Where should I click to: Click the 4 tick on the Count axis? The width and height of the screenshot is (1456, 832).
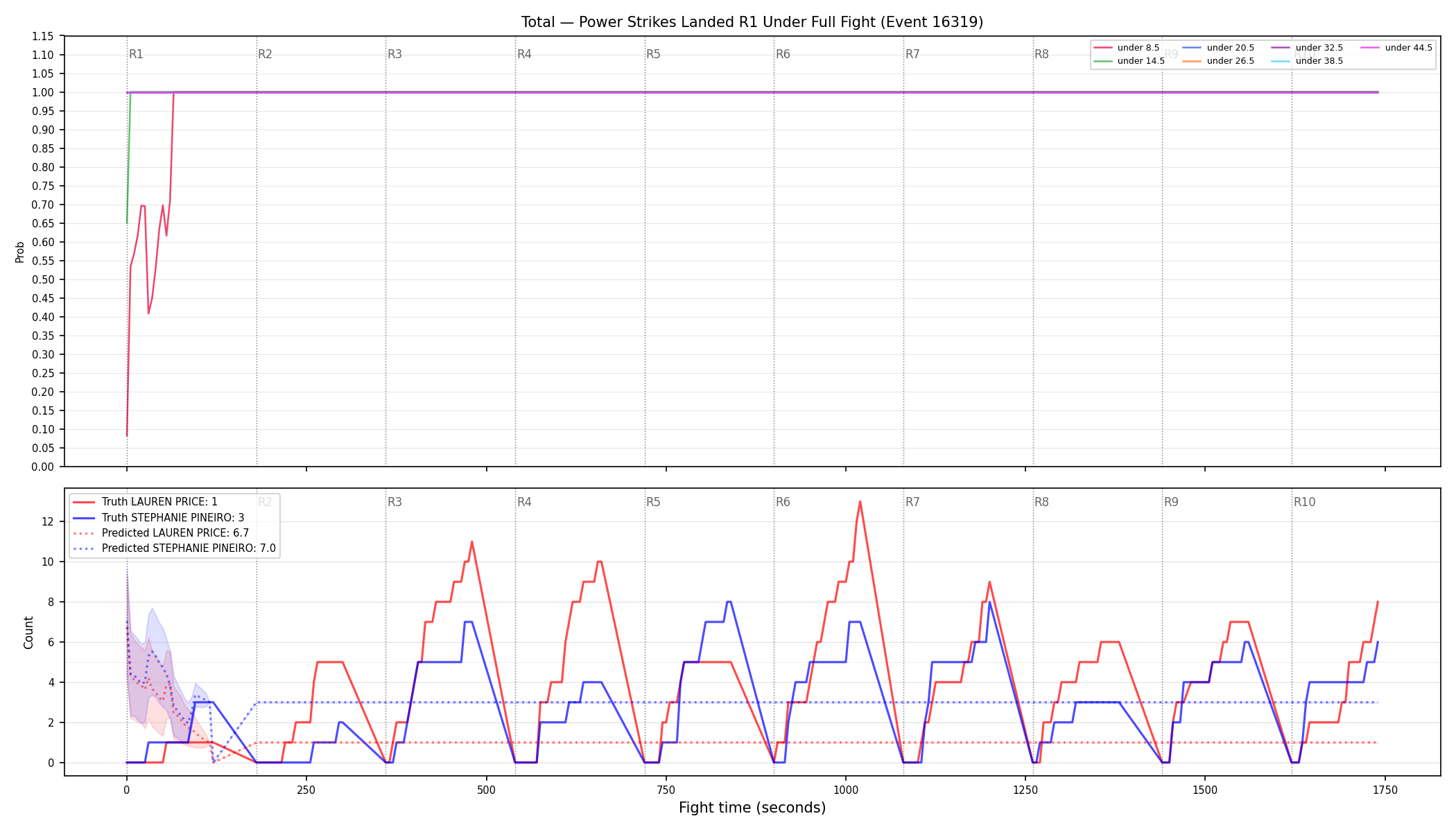51,682
